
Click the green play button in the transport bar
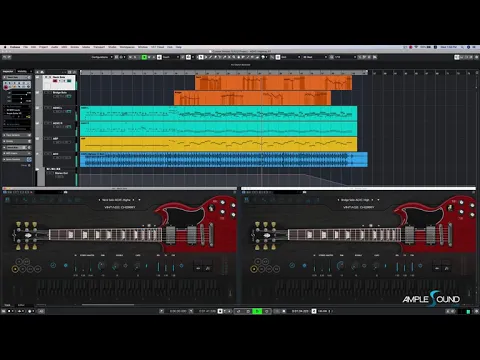pyautogui.click(x=257, y=311)
